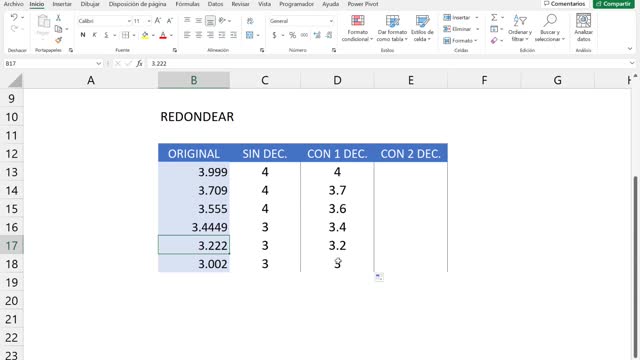Open the Disposición de página tab

138,4
